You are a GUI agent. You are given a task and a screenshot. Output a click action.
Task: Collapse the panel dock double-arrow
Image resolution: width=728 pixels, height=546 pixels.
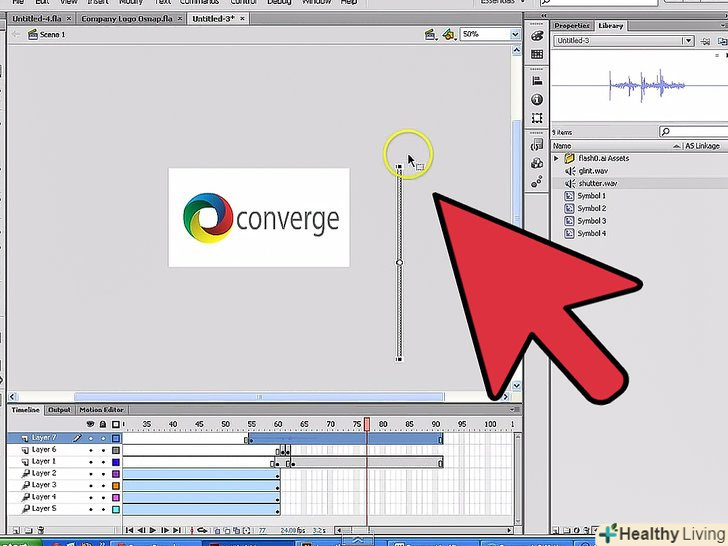pyautogui.click(x=544, y=16)
